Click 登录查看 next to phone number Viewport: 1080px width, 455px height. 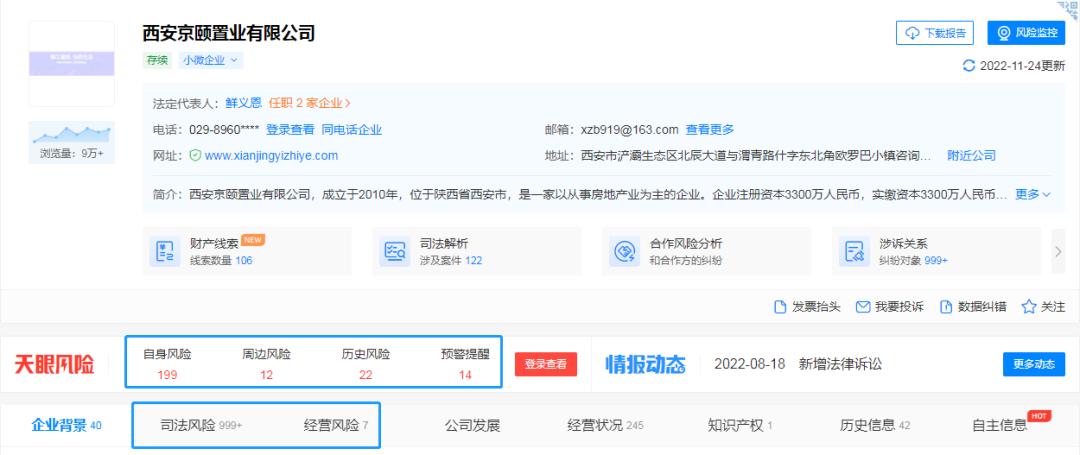[x=290, y=129]
